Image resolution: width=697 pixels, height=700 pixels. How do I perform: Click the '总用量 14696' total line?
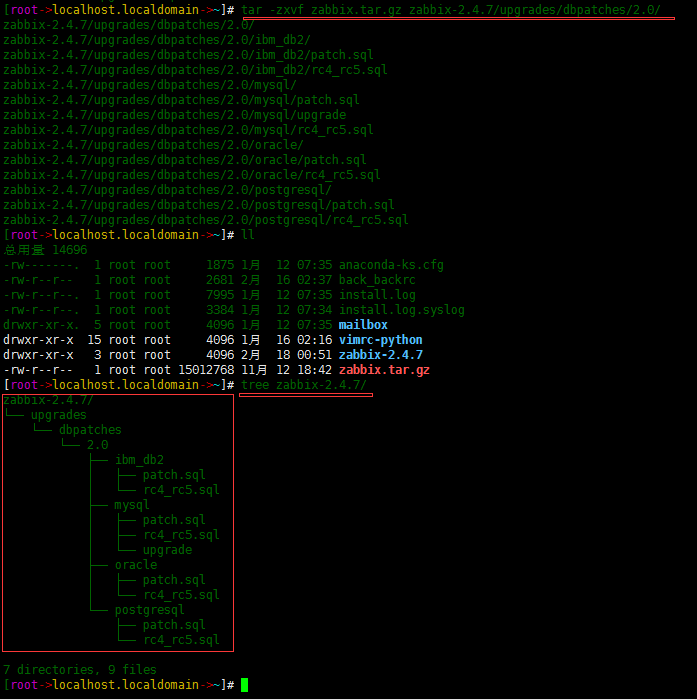(x=45, y=250)
